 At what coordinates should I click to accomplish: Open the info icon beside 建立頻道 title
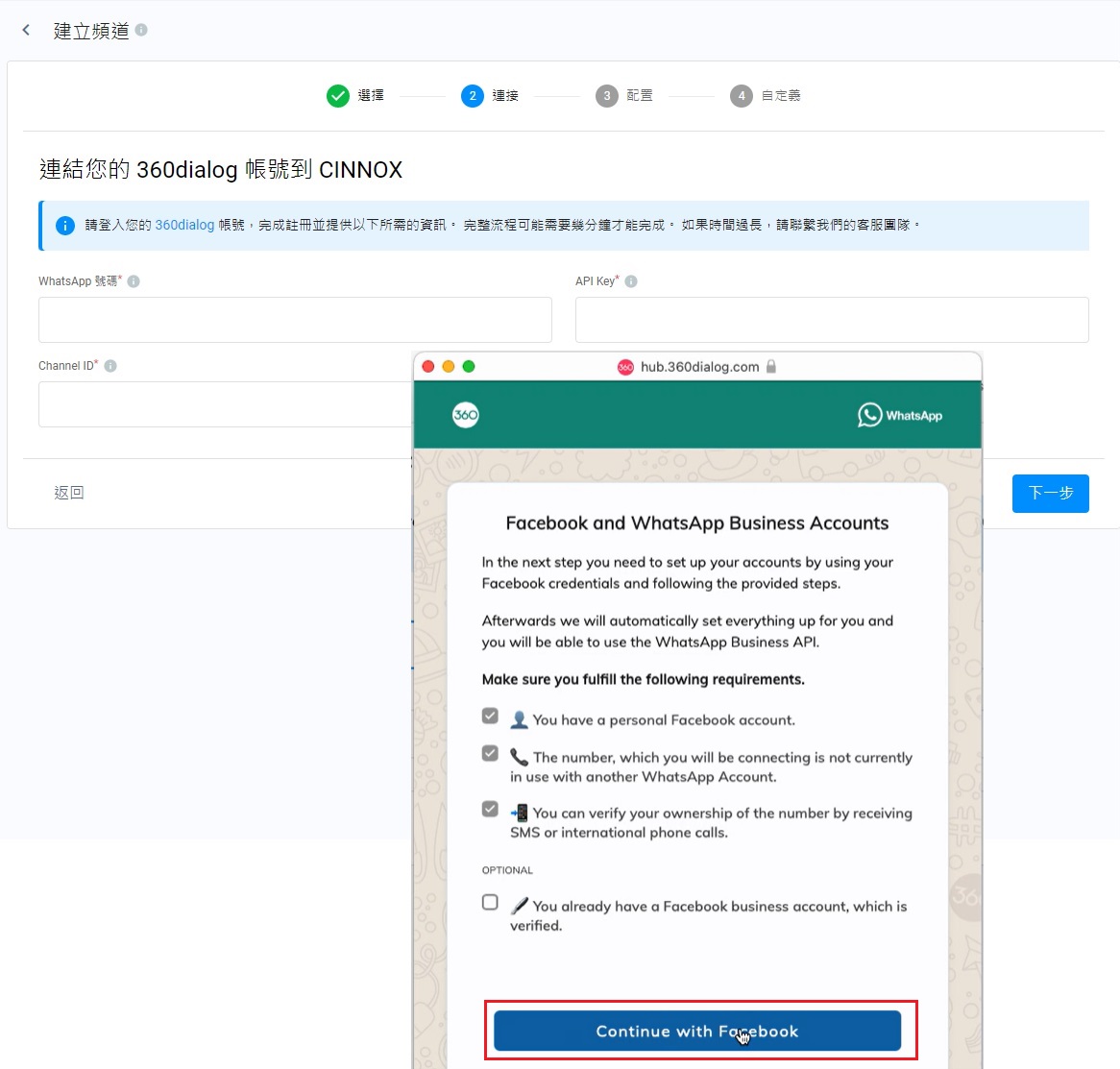tap(141, 30)
